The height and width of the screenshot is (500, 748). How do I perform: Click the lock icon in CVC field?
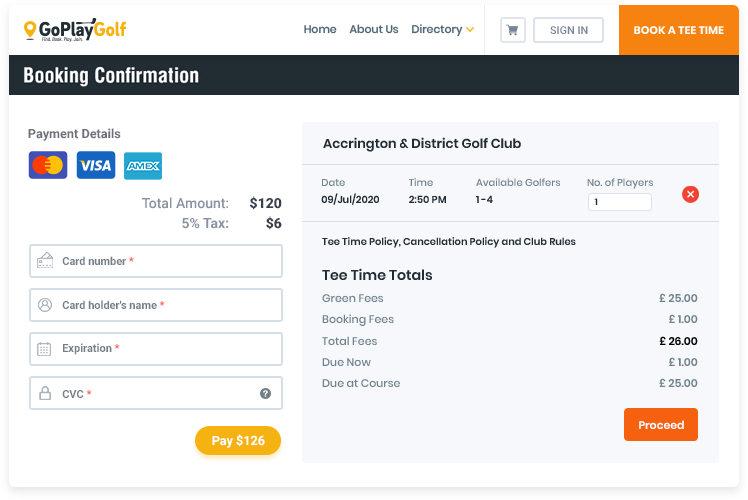tap(45, 393)
